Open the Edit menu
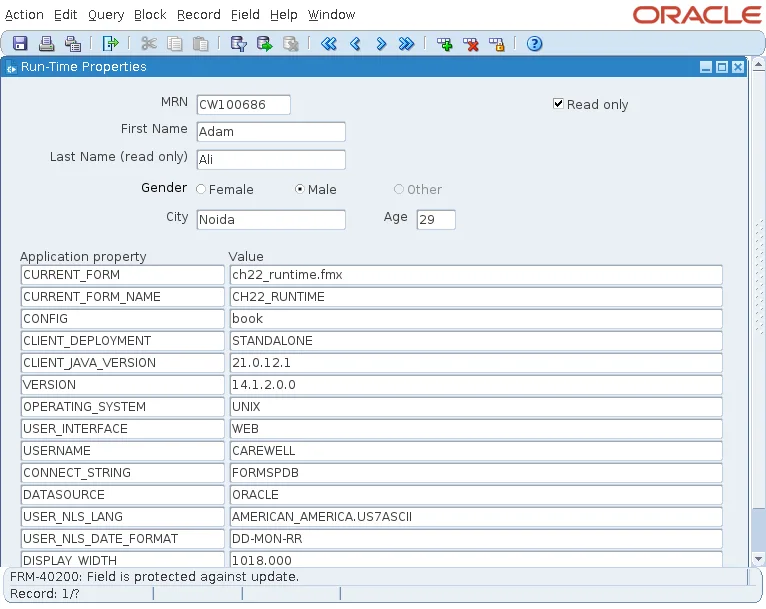 (65, 15)
